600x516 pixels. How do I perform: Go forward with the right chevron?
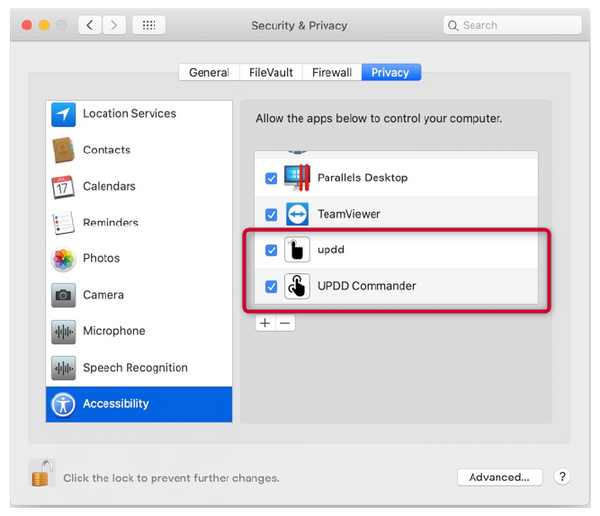pos(114,25)
